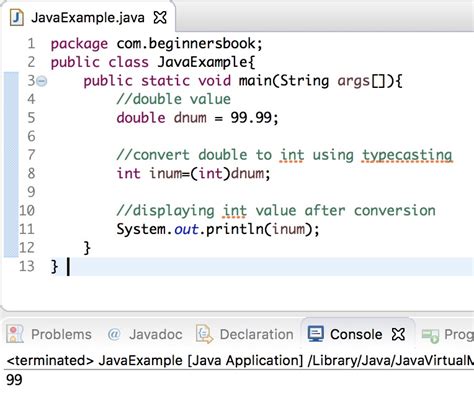The image size is (474, 406).
Task: Place cursor after closing brace on line 13
Action: tap(68, 267)
